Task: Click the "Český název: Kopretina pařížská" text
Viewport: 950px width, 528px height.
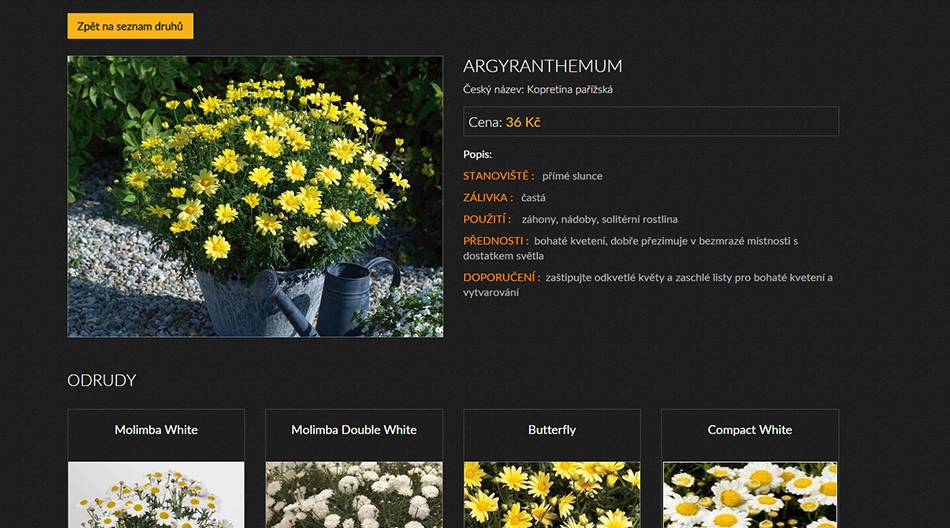Action: pyautogui.click(x=537, y=90)
